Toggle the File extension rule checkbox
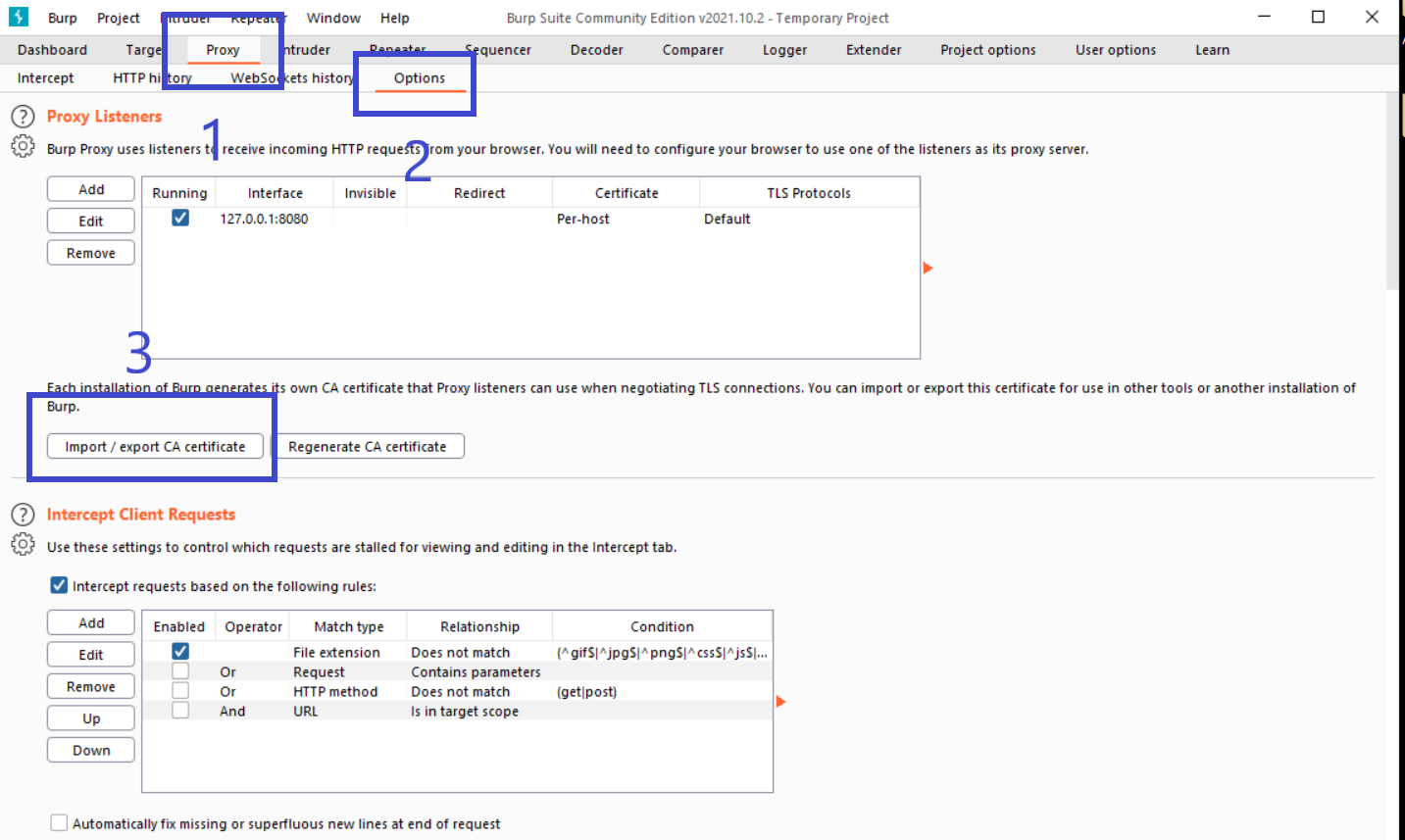This screenshot has height=840, width=1405. pos(180,651)
